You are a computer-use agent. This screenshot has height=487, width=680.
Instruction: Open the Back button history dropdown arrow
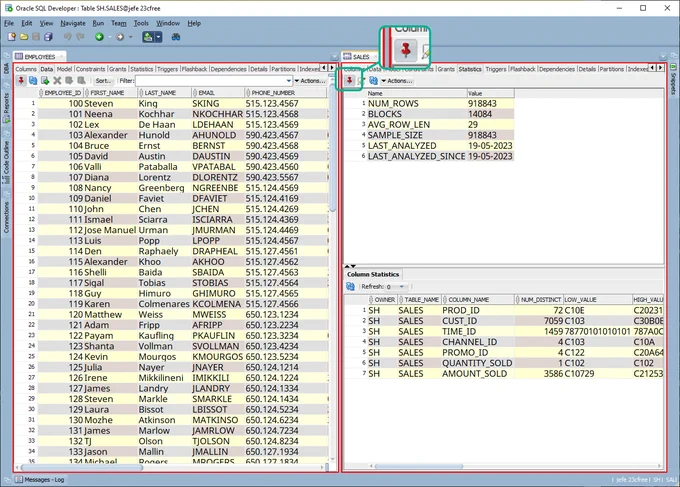pos(109,37)
